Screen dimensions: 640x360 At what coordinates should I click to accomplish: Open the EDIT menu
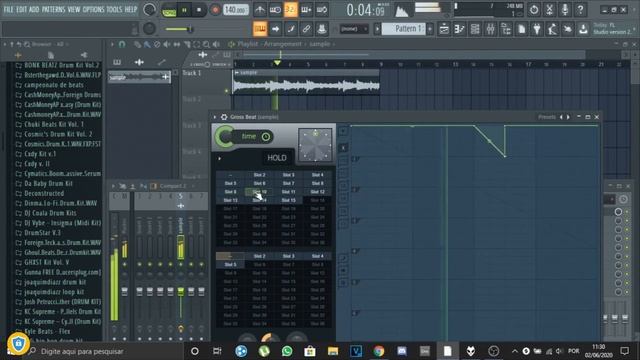click(21, 9)
